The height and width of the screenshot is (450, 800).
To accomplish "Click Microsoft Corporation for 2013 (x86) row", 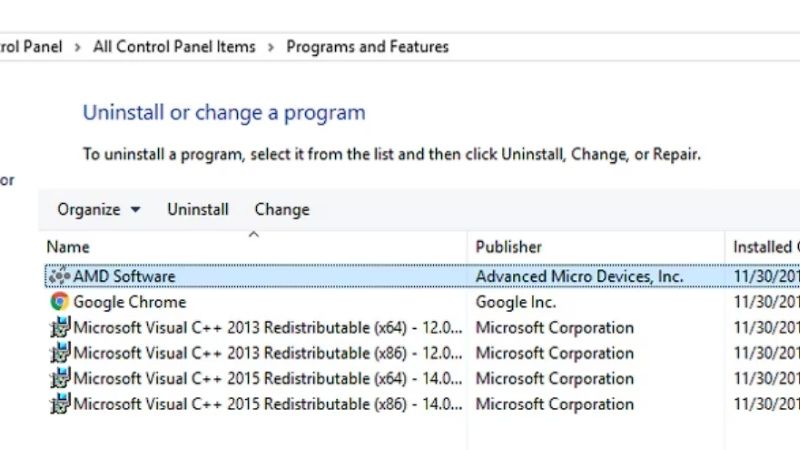I will coord(555,353).
